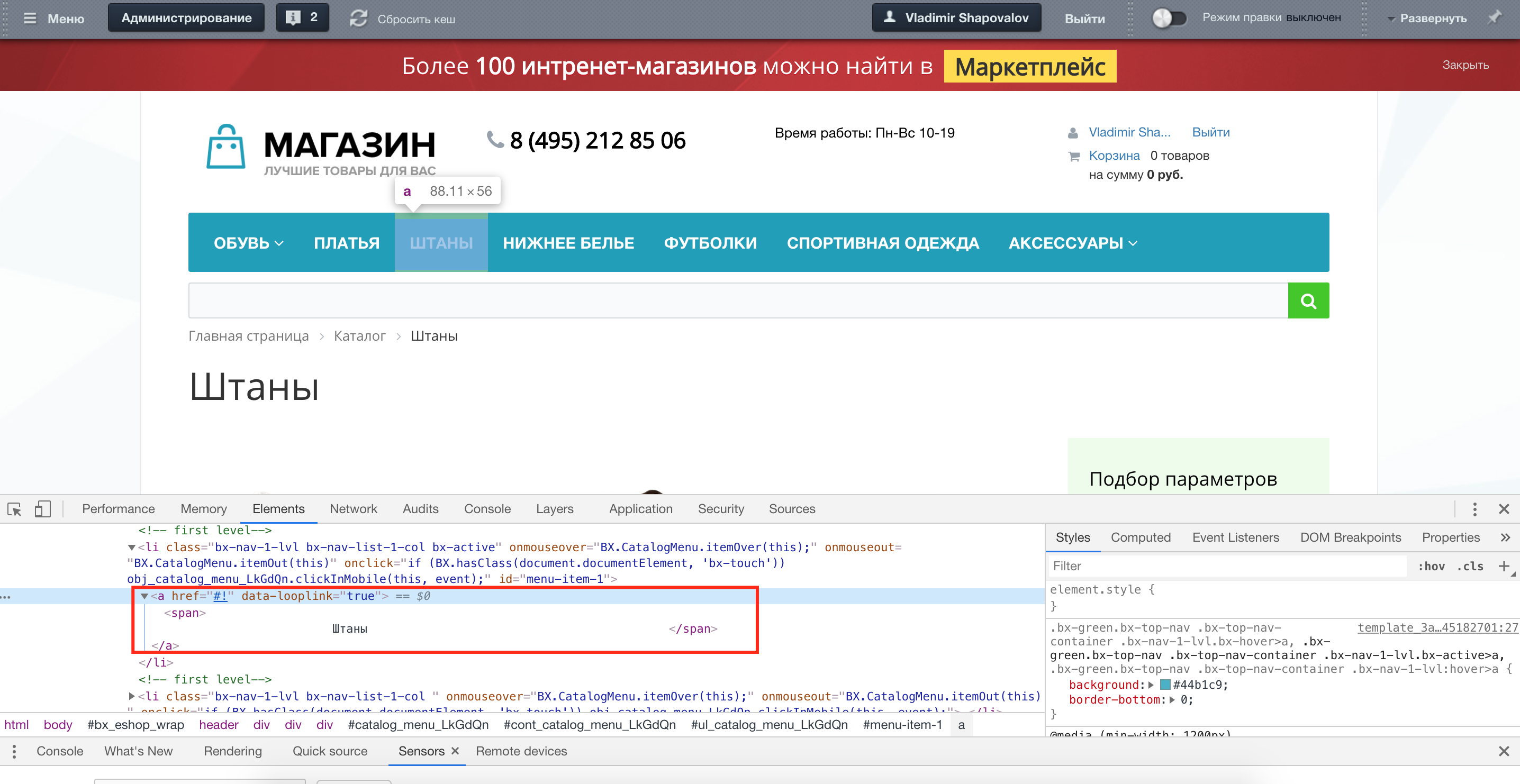
Task: Toggle the .cls classes button
Action: (1470, 567)
